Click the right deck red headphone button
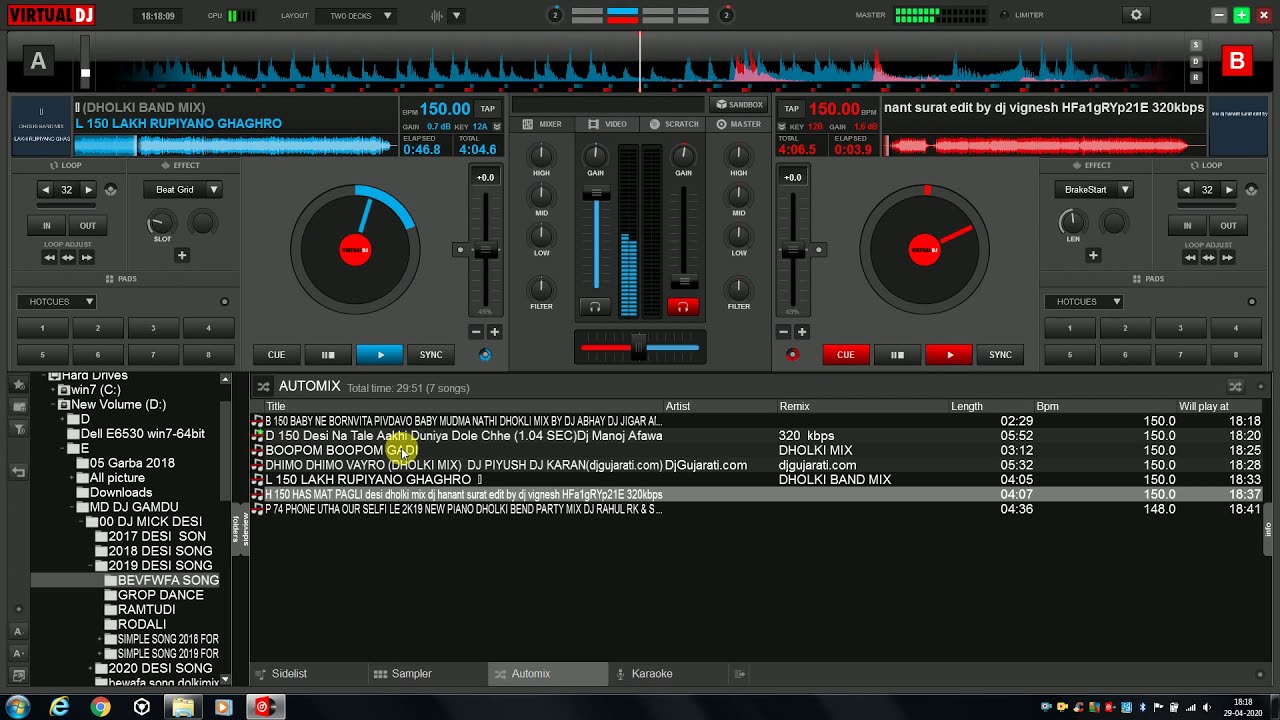The width and height of the screenshot is (1280, 720). coord(683,306)
